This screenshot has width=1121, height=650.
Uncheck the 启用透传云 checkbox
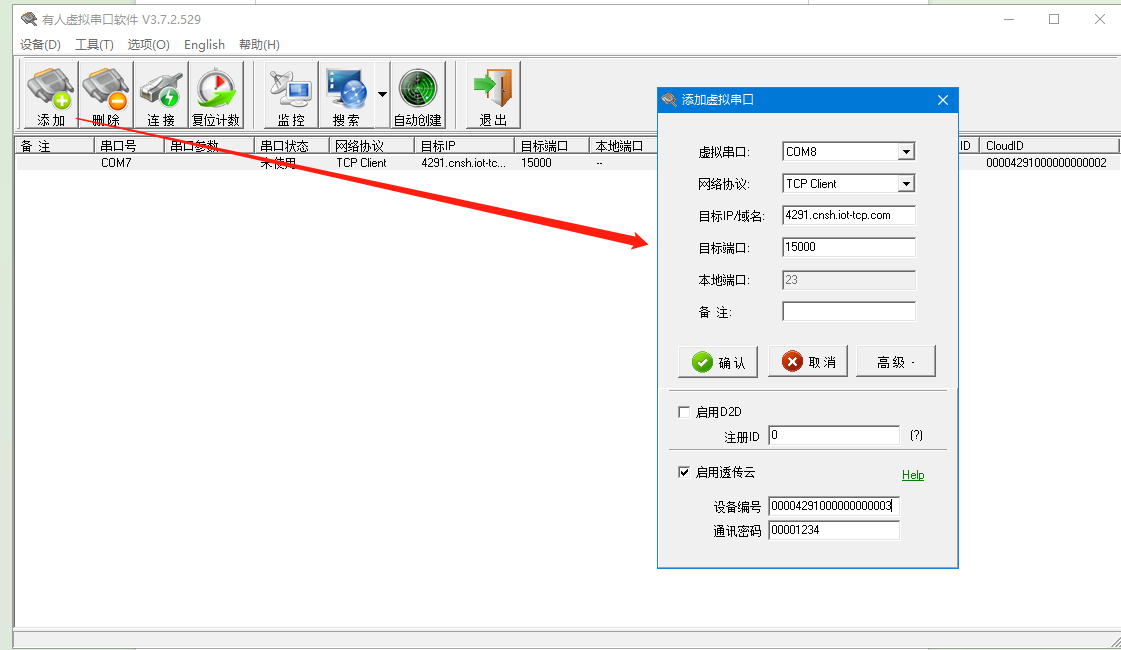(x=684, y=472)
